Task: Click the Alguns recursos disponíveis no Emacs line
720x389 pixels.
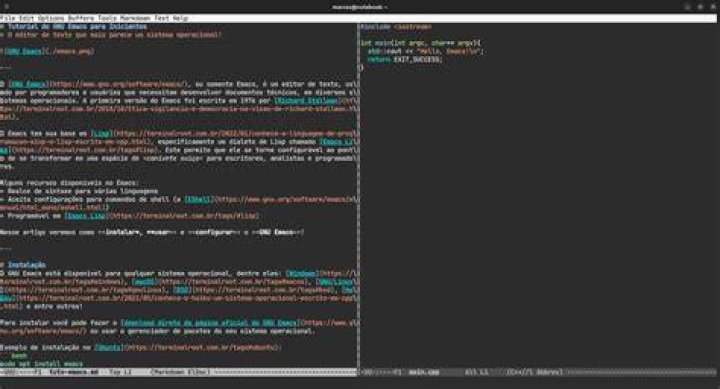Action: point(69,183)
